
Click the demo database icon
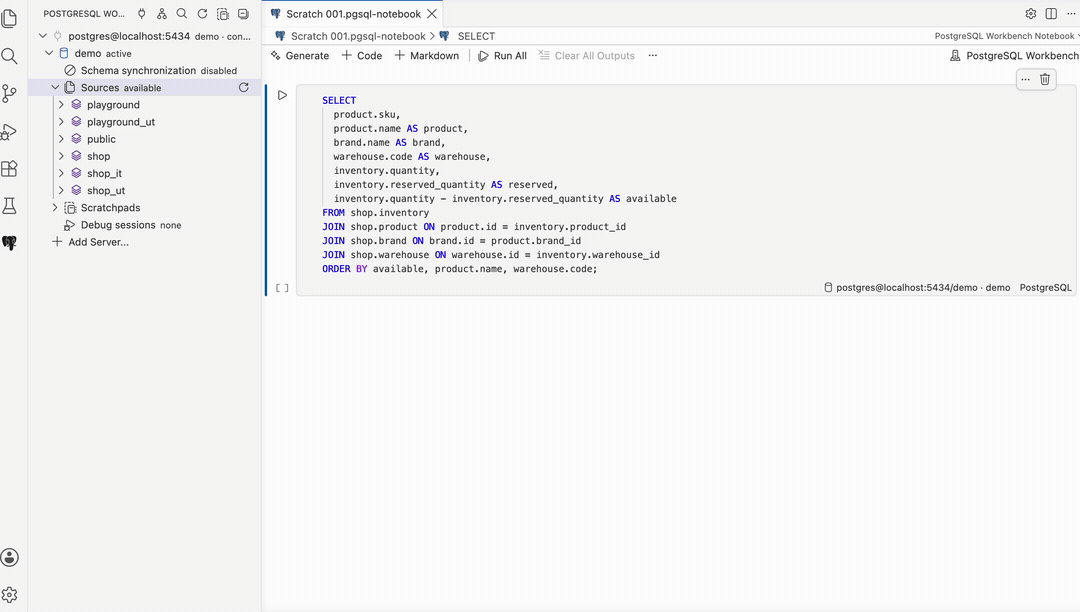64,53
